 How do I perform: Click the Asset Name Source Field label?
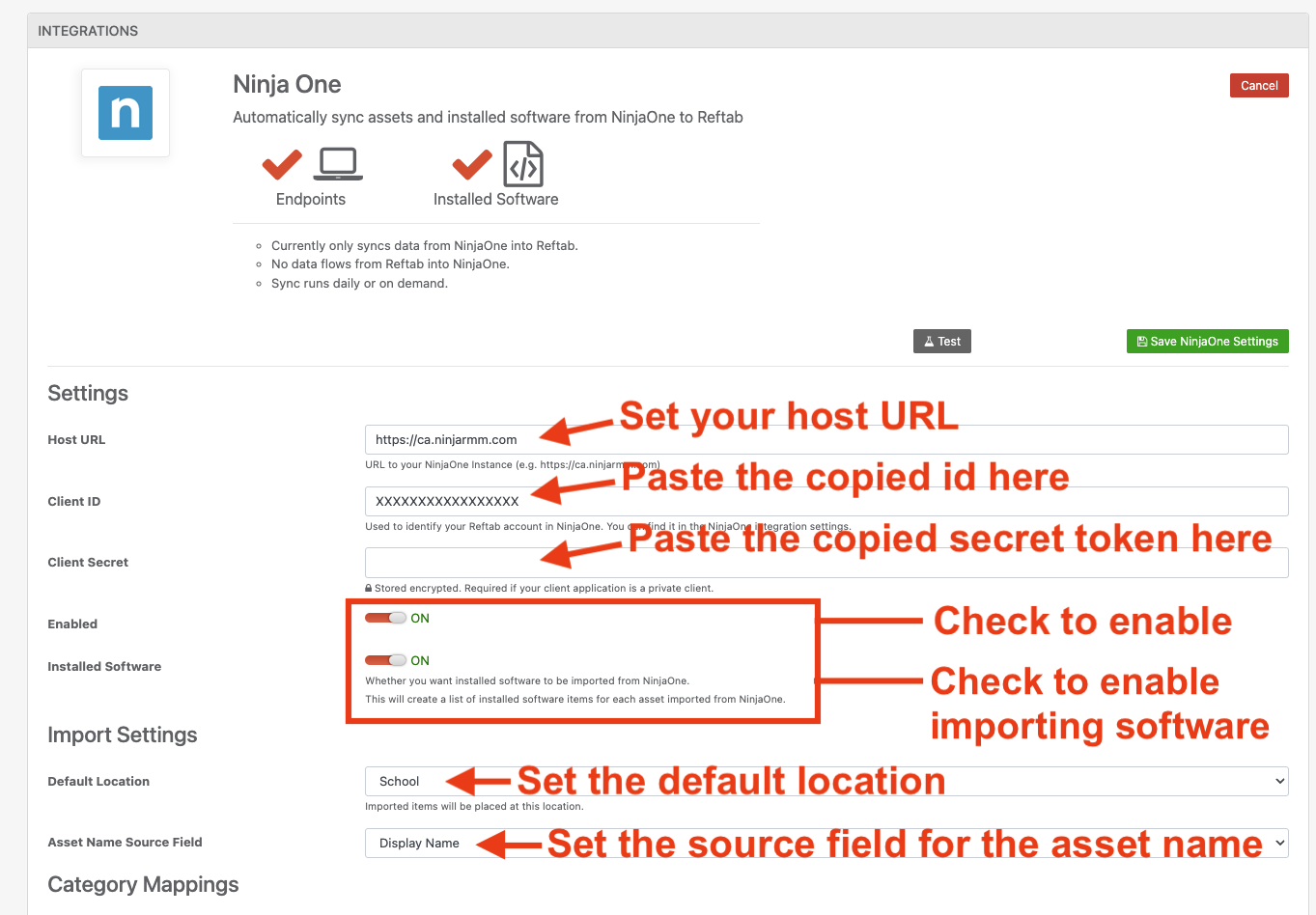pyautogui.click(x=125, y=842)
